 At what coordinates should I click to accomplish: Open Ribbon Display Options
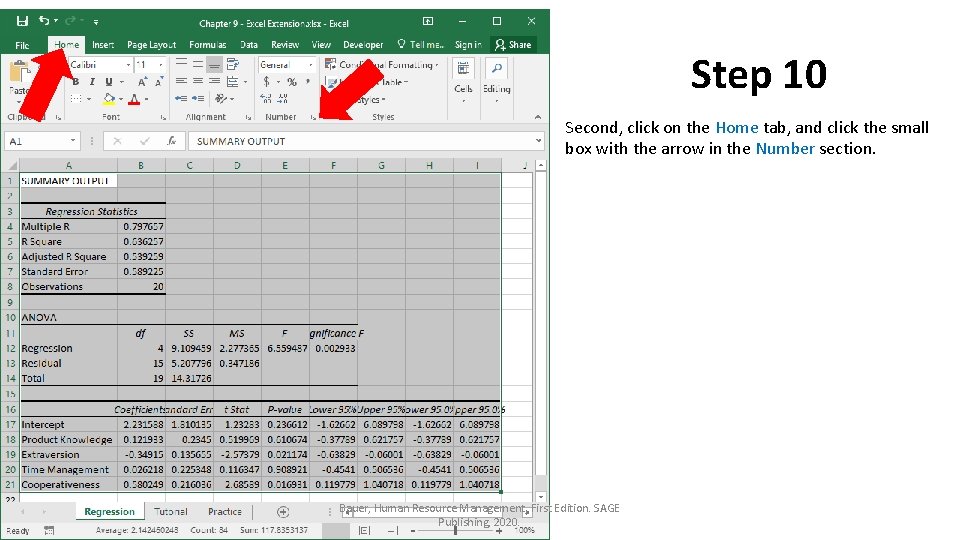428,21
